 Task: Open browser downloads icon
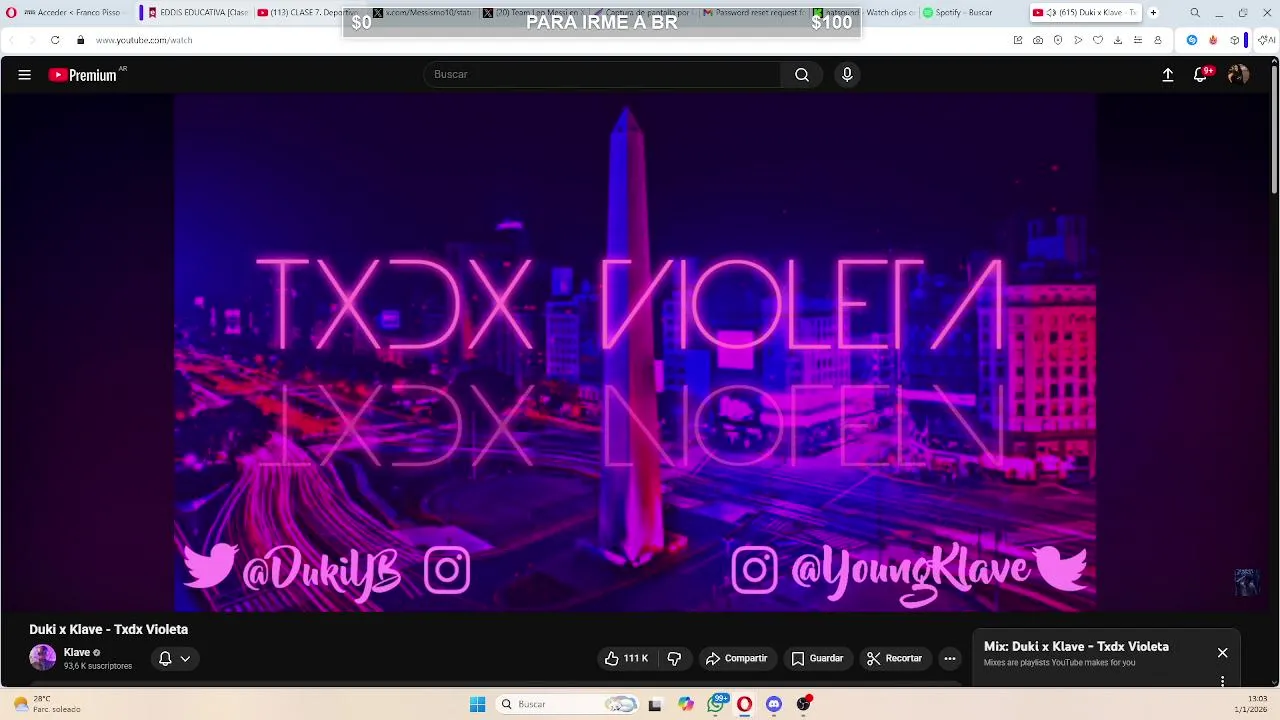pos(1118,40)
